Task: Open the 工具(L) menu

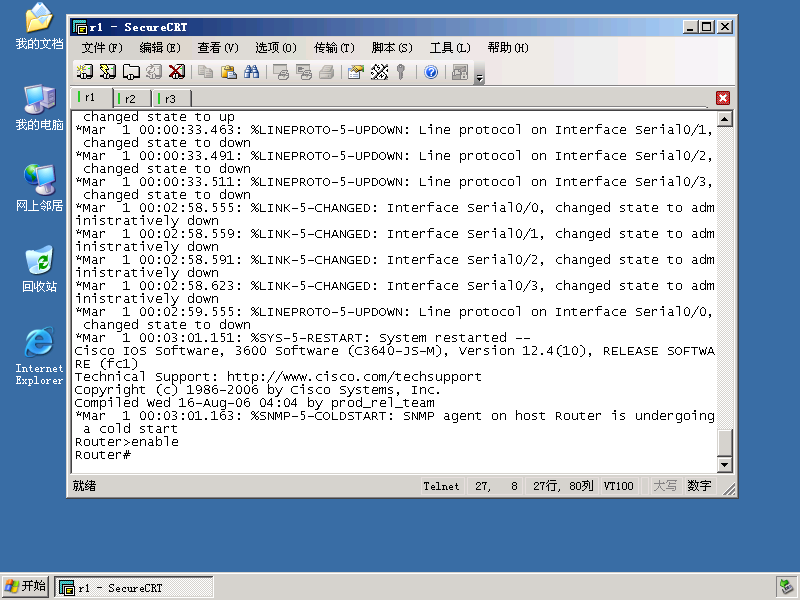Action: pyautogui.click(x=450, y=48)
